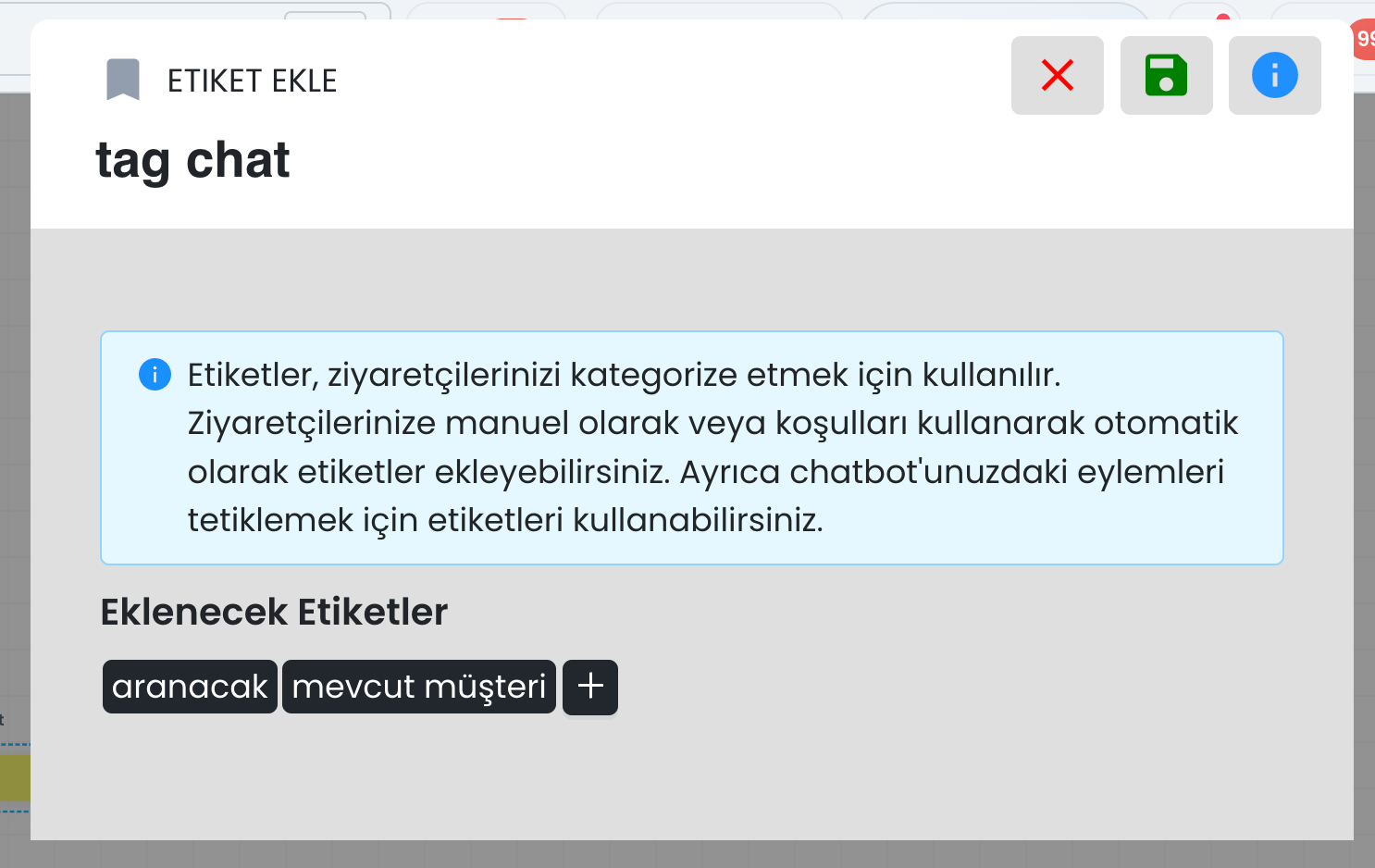Viewport: 1375px width, 868px height.
Task: Select the "mevcut müşteri" tag
Action: point(419,687)
